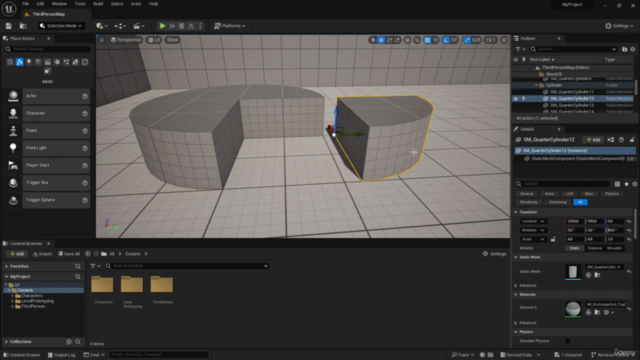
Task: Open the Blueprints toolbar dropdown
Action: [120, 26]
